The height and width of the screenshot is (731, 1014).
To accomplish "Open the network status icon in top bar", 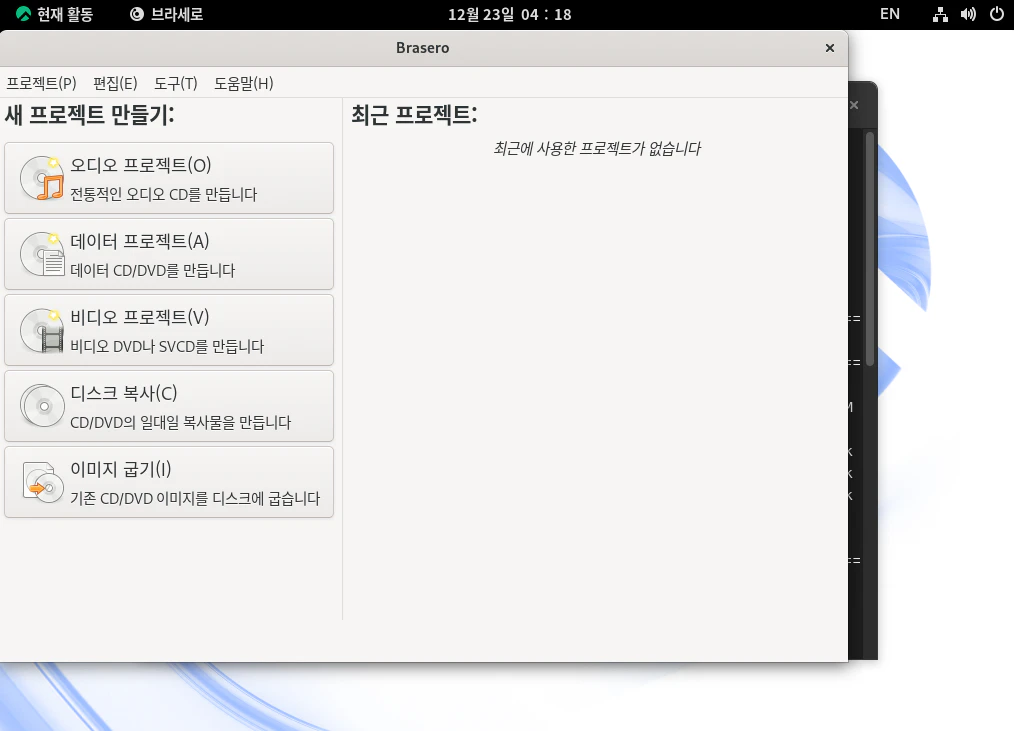I will 940,14.
